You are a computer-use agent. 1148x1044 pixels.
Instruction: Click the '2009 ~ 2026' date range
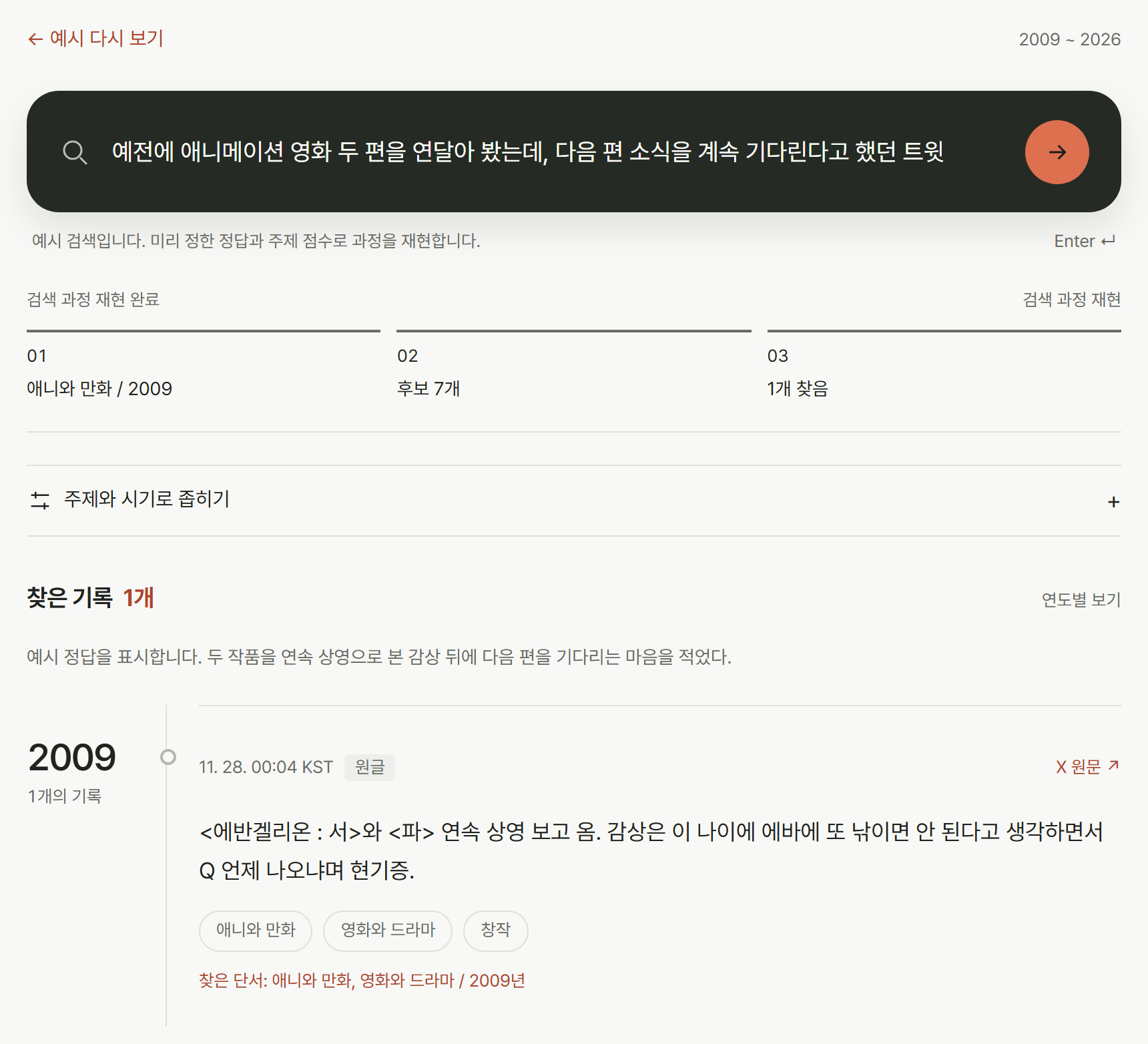(x=1069, y=39)
